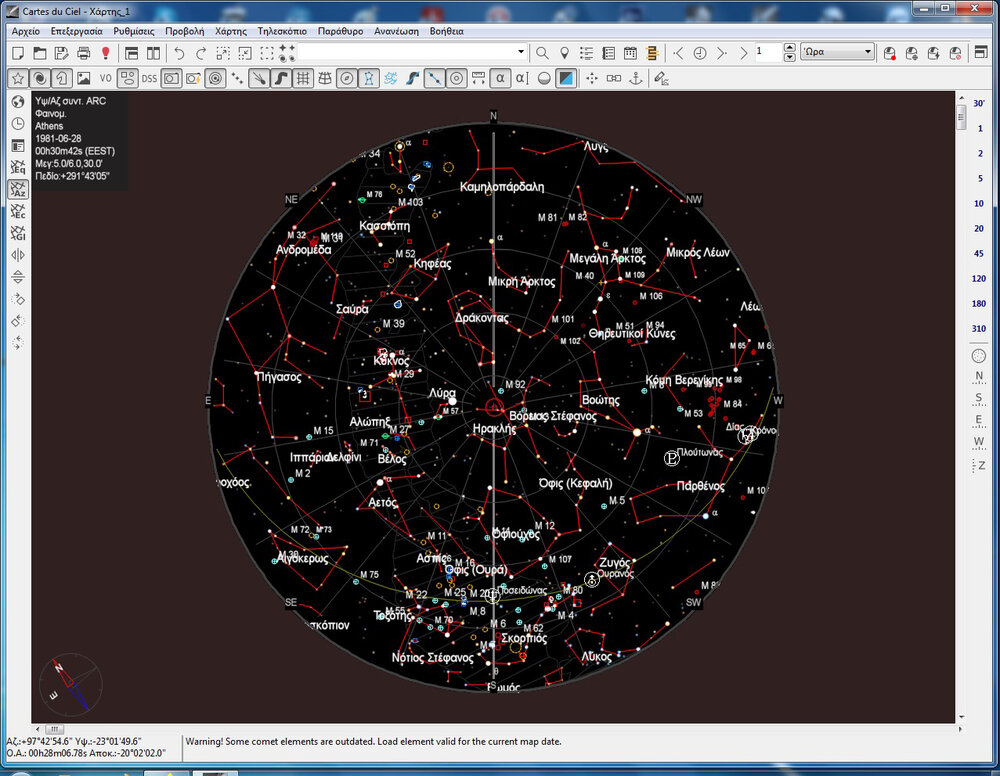
Task: Switch to Galactic coordinates icon
Action: pyautogui.click(x=18, y=234)
